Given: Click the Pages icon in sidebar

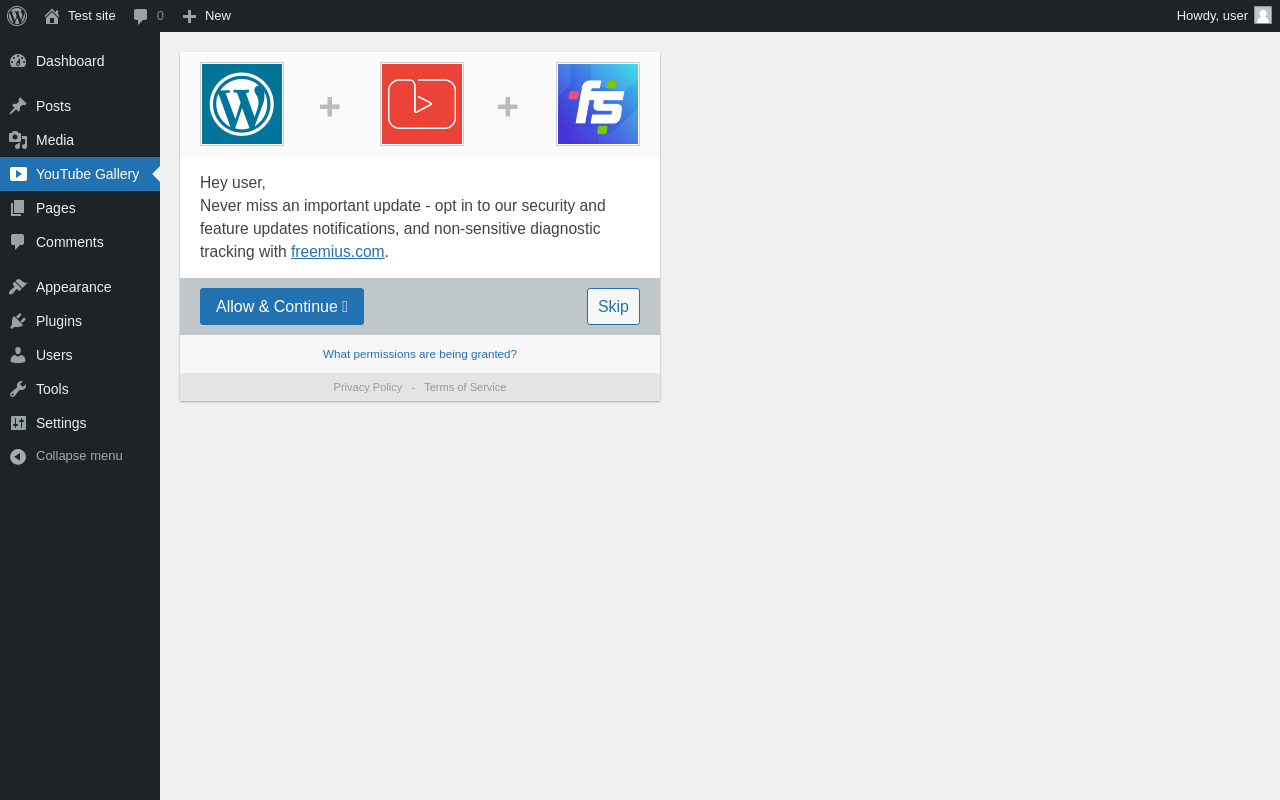Looking at the screenshot, I should pos(18,208).
